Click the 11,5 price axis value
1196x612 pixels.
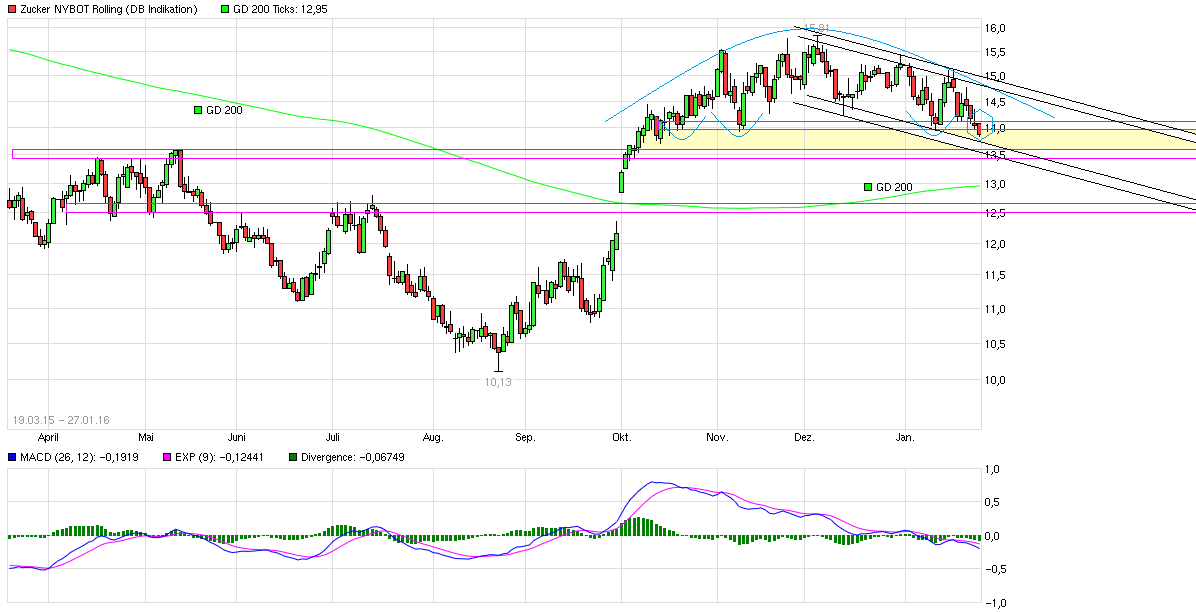996,275
